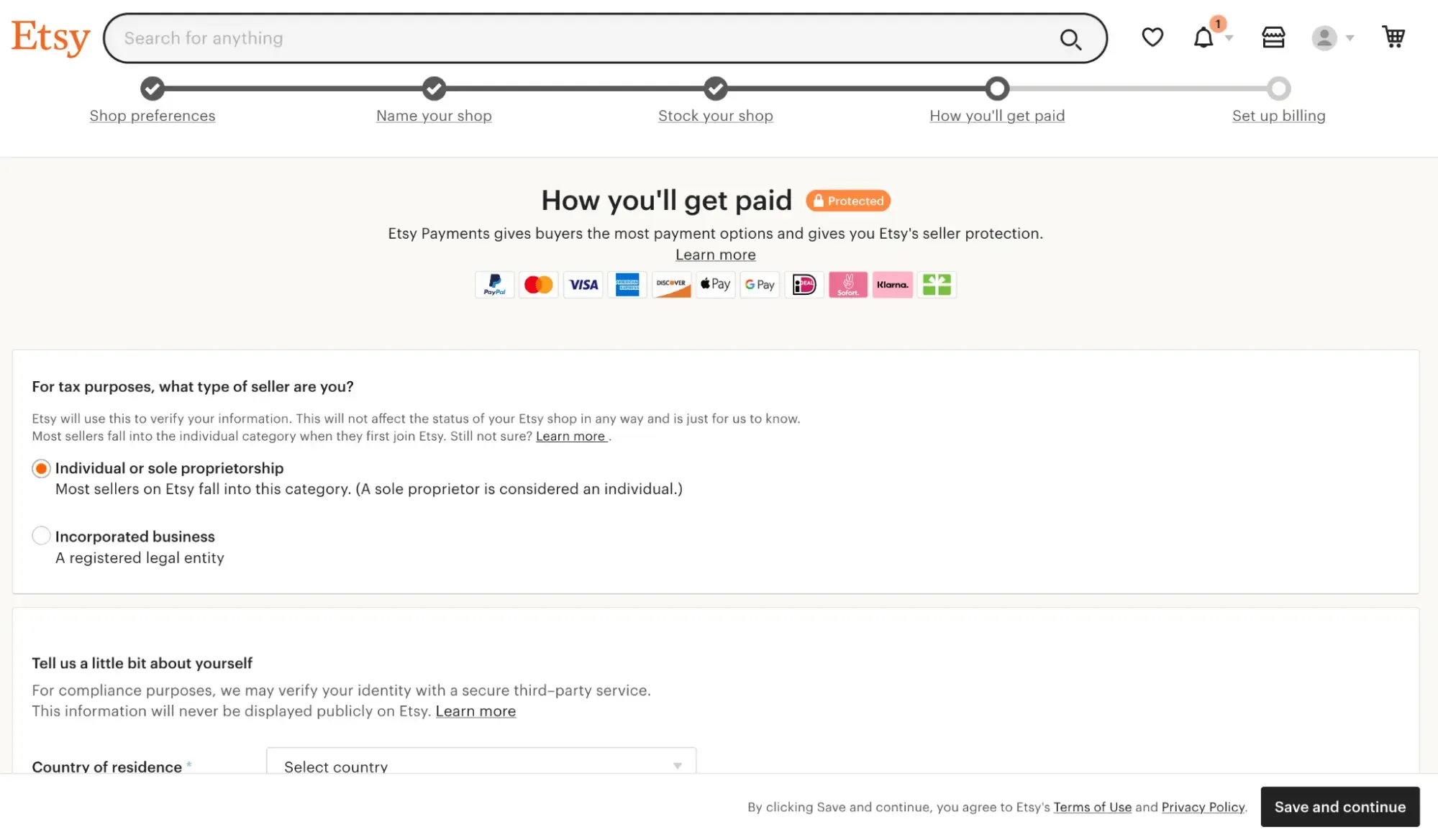Click the PayPal payment icon
Viewport: 1438px width, 840px height.
click(494, 284)
